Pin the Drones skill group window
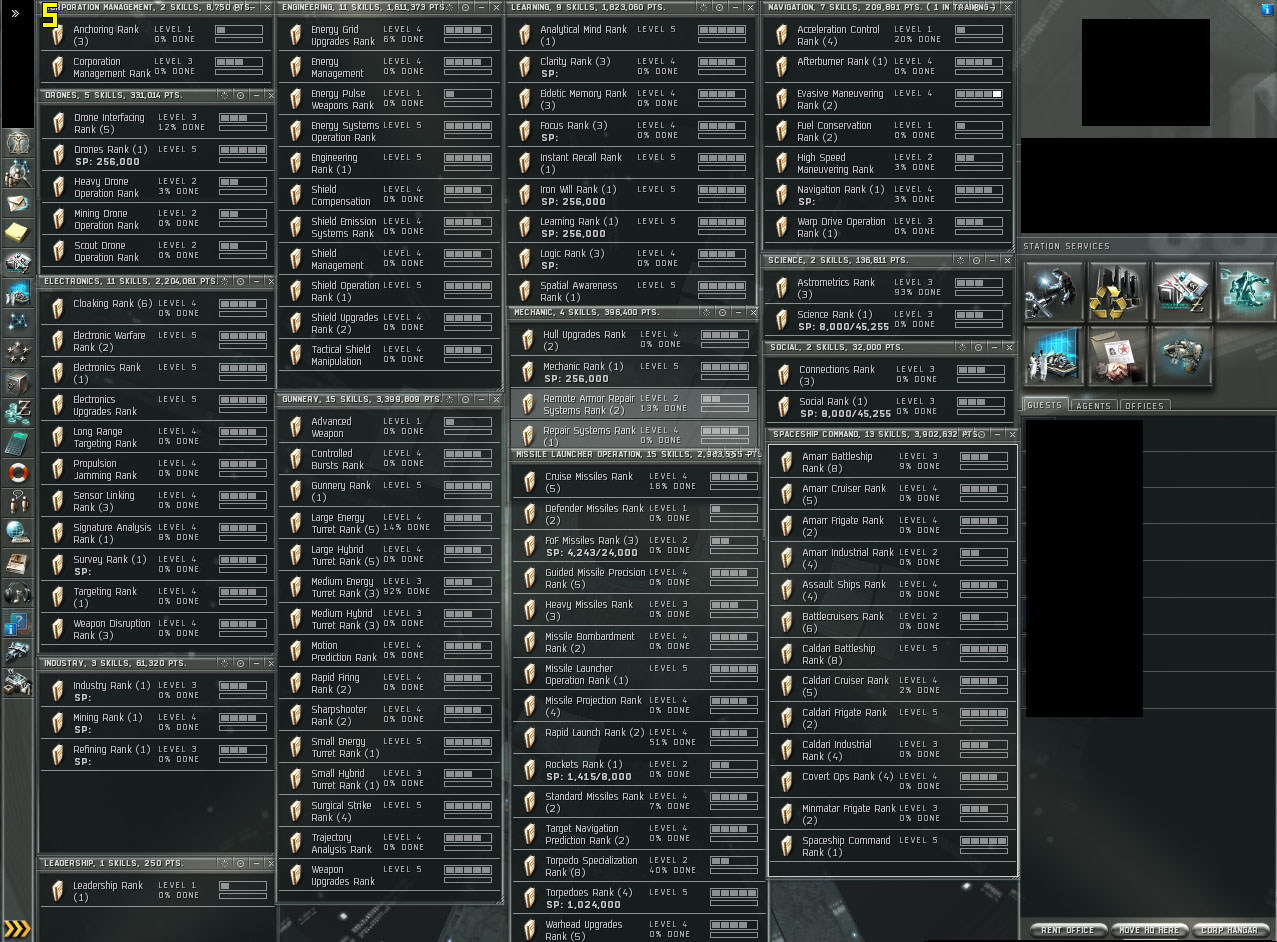Viewport: 1277px width, 942px height. [x=240, y=95]
